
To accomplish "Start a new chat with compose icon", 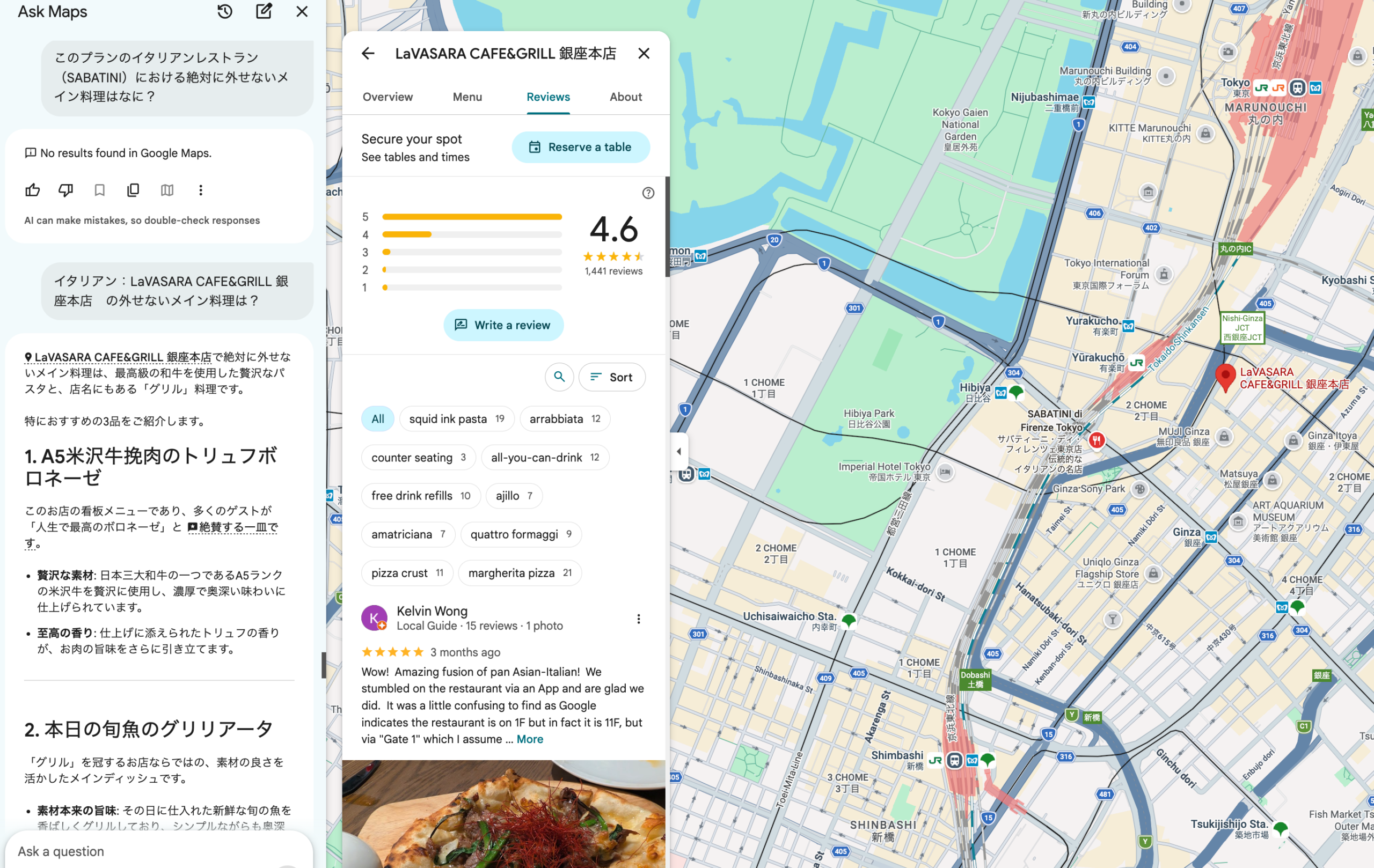I will click(264, 11).
